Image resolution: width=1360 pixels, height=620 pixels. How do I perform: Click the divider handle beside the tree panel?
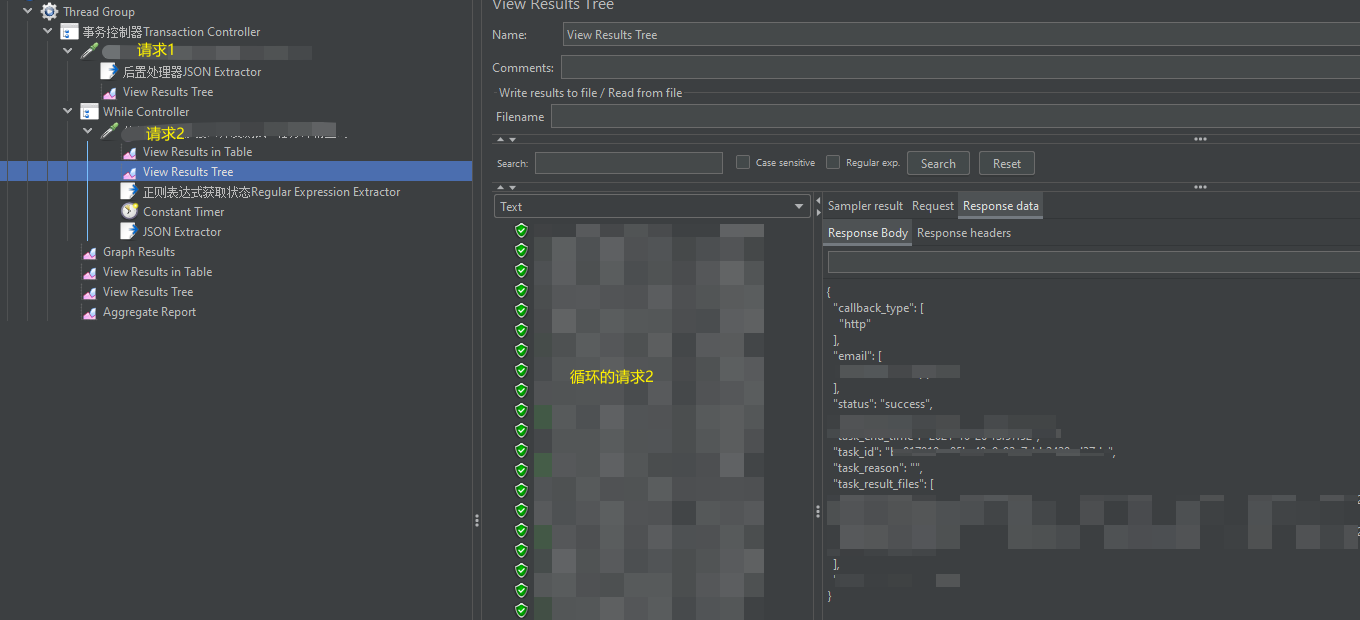point(477,520)
